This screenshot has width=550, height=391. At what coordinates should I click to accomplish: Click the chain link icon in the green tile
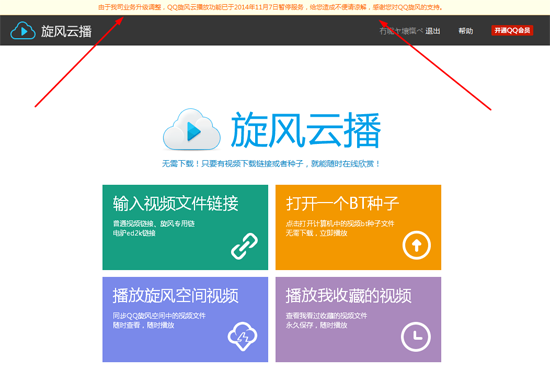pos(244,246)
